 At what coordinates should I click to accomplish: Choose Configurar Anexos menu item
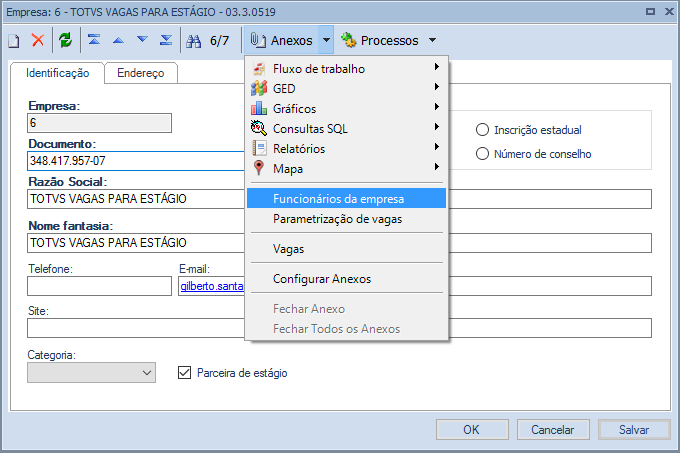point(347,279)
